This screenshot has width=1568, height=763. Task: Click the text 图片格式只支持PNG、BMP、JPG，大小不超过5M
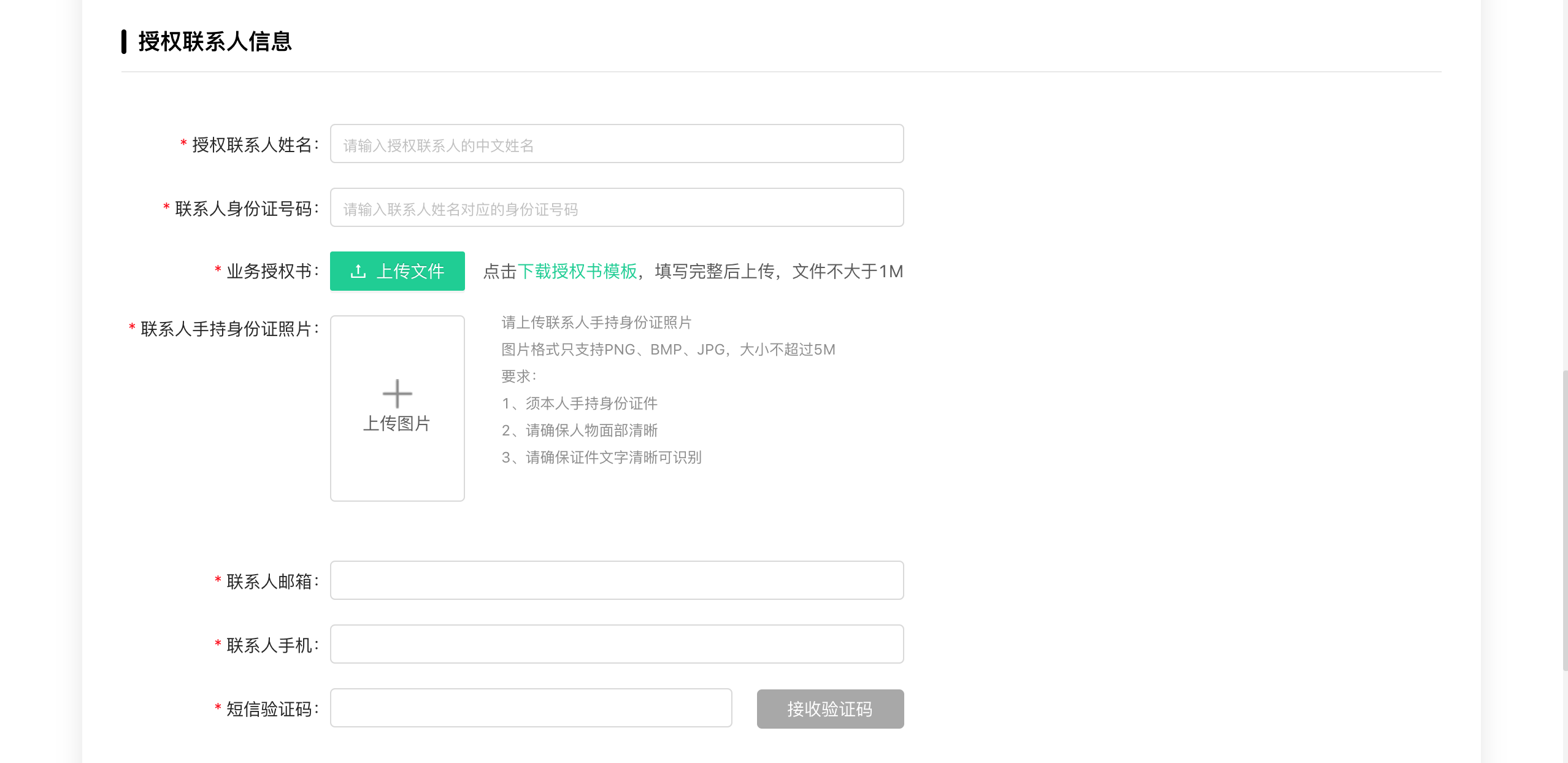[668, 350]
